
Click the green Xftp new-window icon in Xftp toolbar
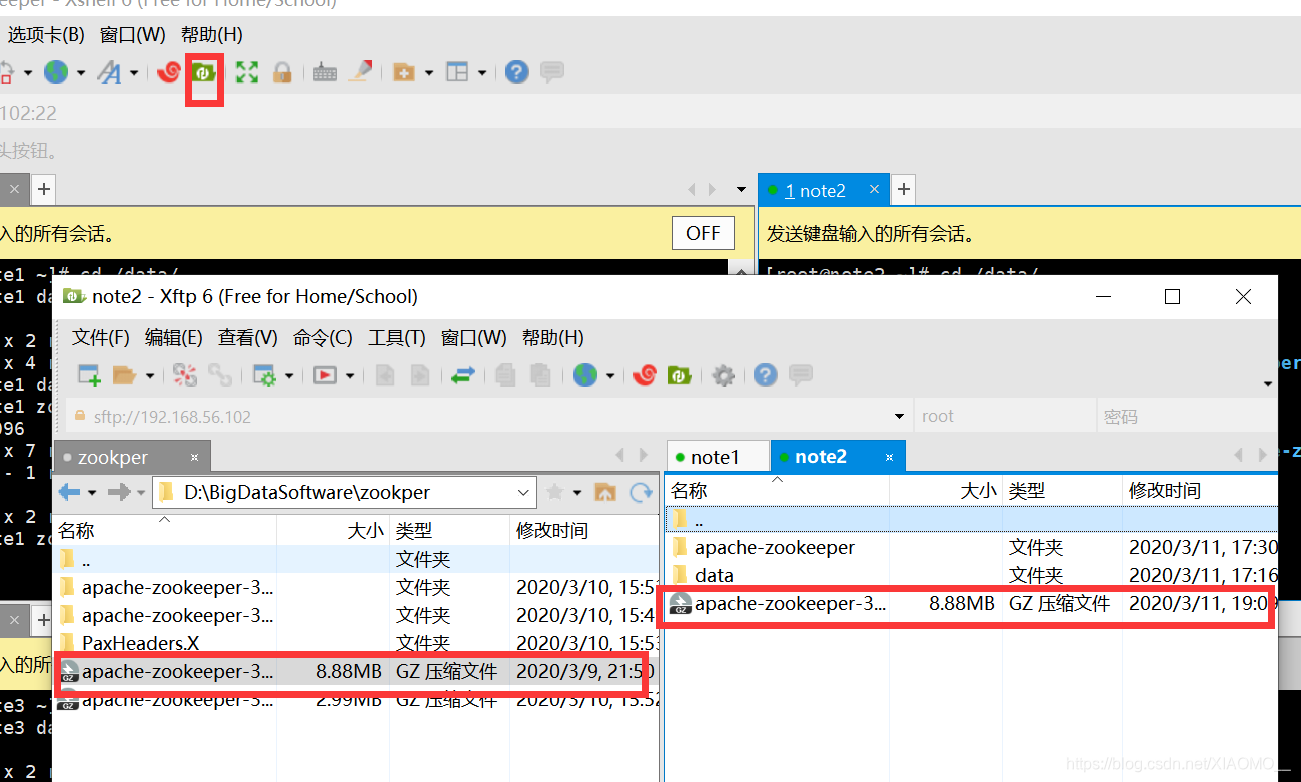point(680,375)
